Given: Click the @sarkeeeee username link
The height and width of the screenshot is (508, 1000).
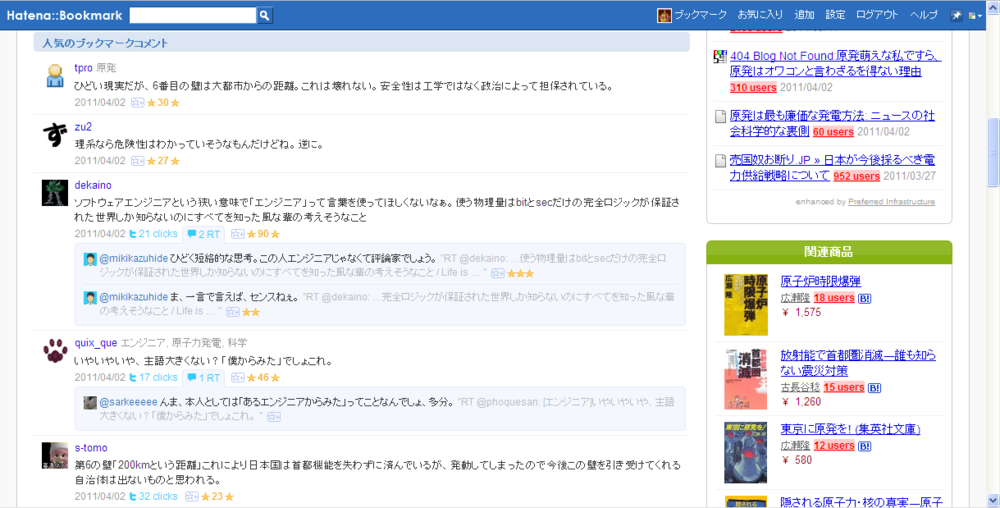Looking at the screenshot, I should pos(128,402).
